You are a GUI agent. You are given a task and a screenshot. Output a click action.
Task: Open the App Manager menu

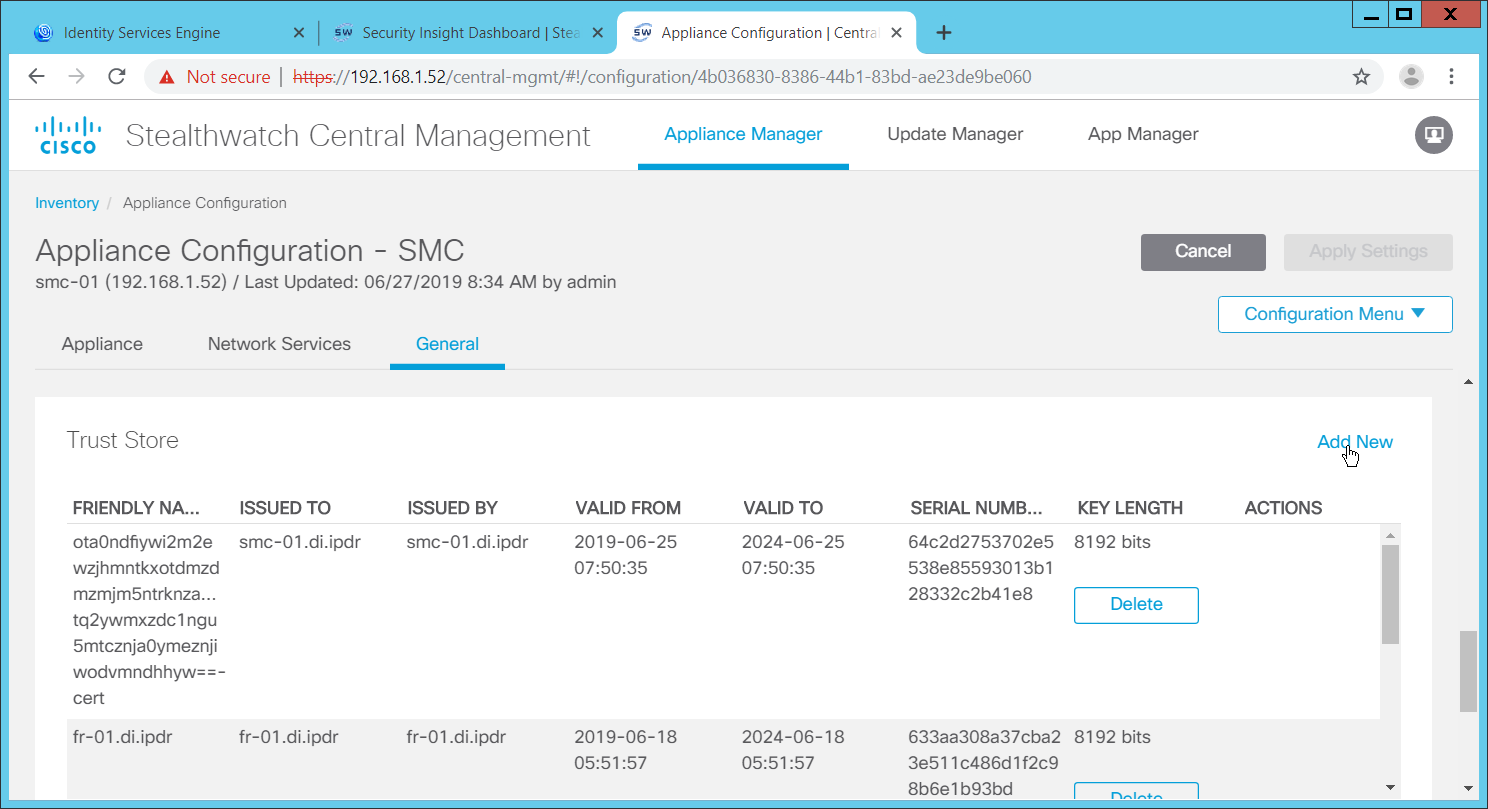tap(1143, 134)
